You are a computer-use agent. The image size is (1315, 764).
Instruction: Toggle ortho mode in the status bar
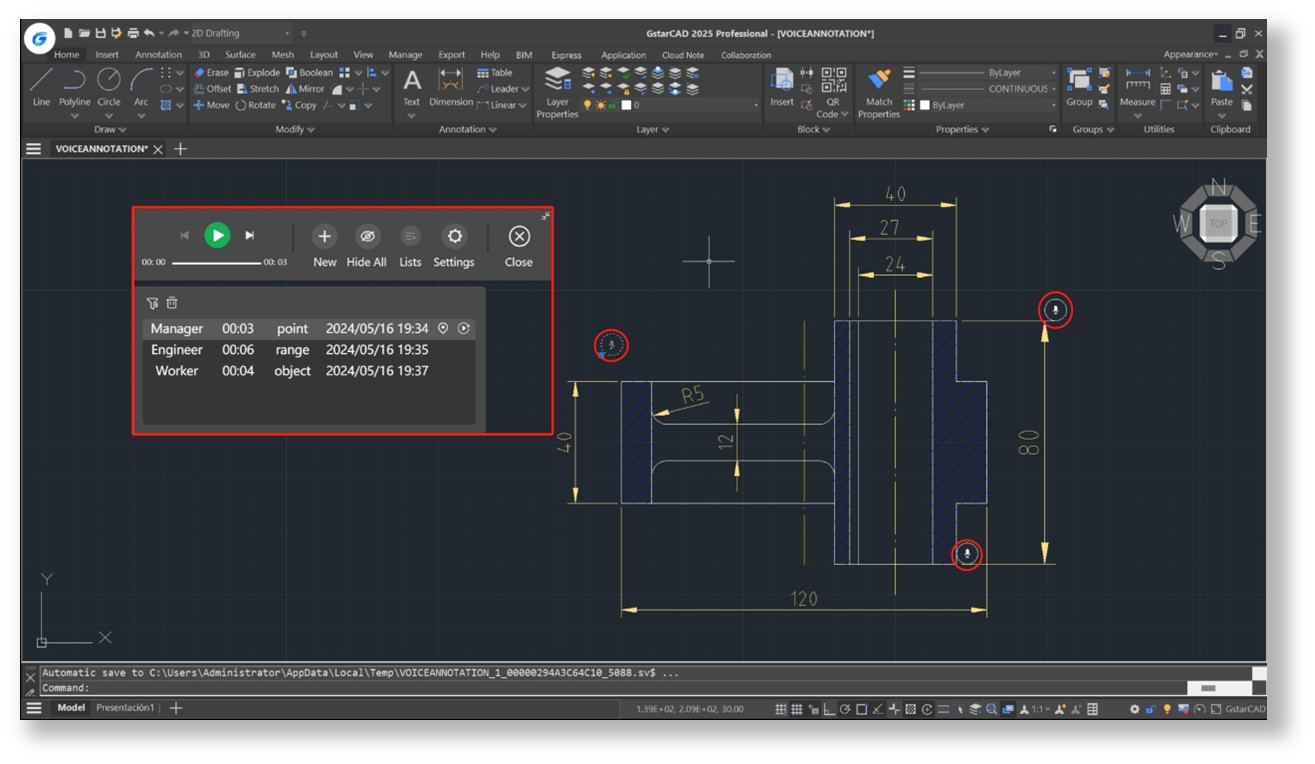829,709
